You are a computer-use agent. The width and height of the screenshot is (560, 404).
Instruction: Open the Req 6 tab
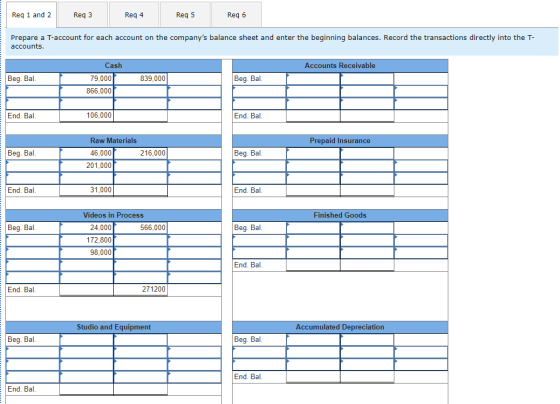(236, 15)
